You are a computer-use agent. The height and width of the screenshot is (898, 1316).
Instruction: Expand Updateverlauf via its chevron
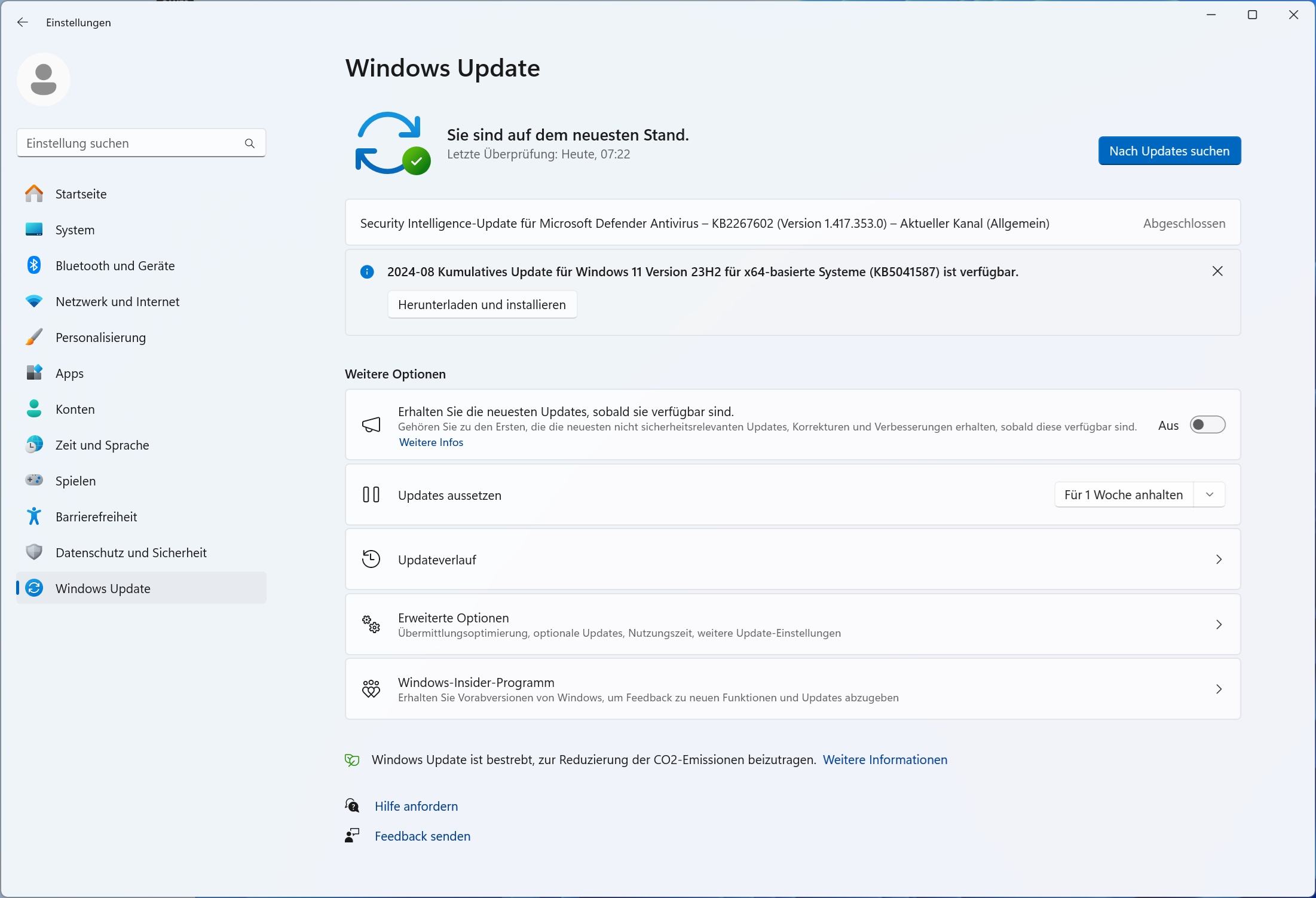pos(1219,560)
